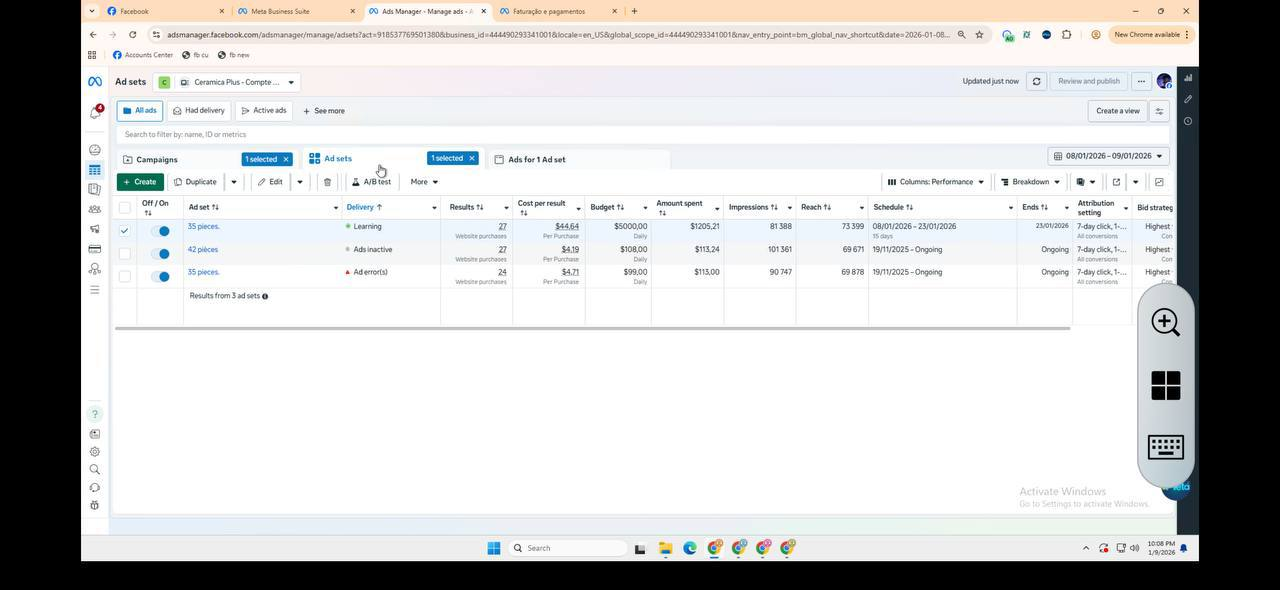Click the export share icon in toolbar
Image resolution: width=1280 pixels, height=590 pixels.
point(1116,182)
